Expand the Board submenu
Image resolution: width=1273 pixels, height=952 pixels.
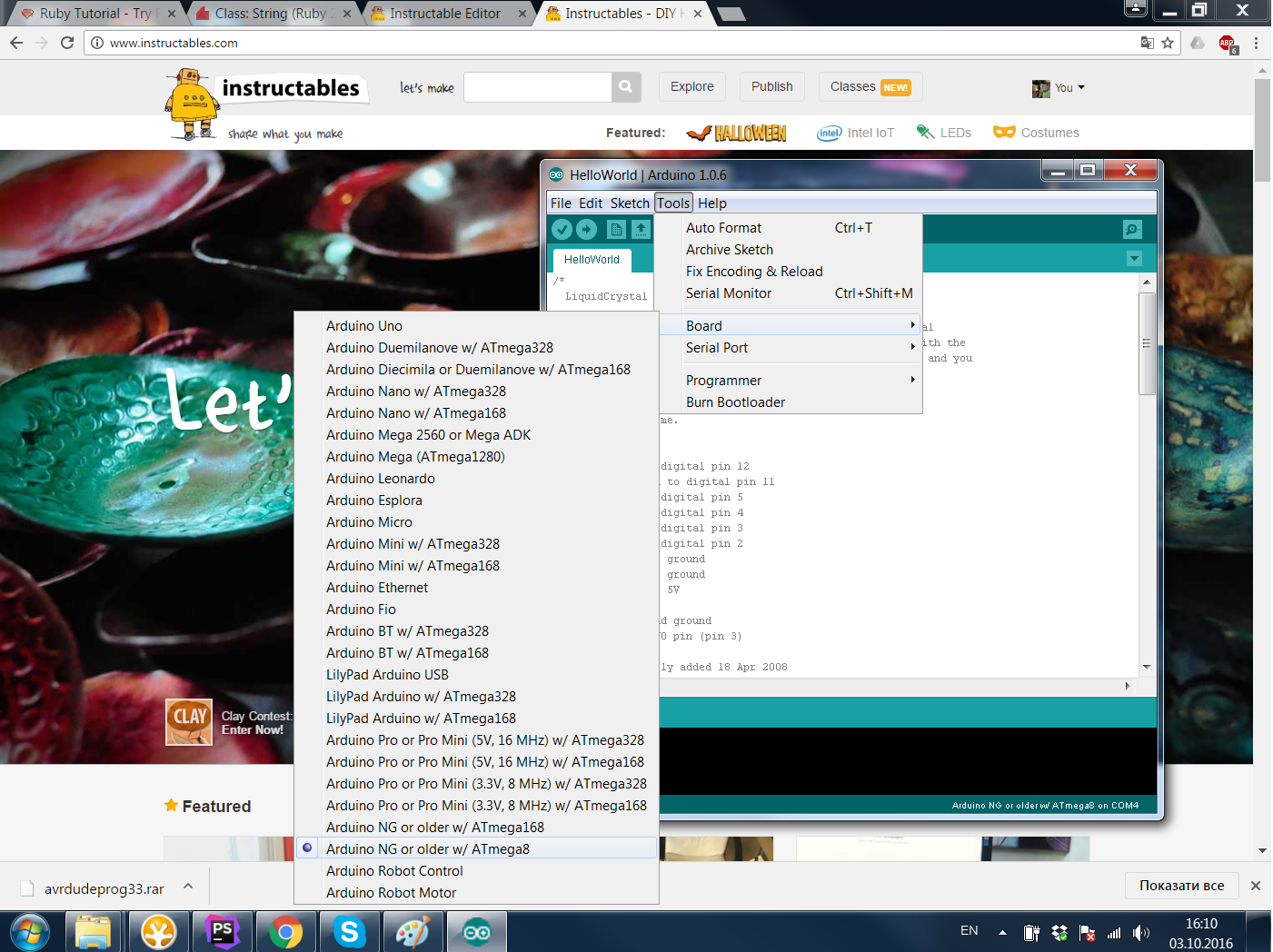[x=789, y=325]
